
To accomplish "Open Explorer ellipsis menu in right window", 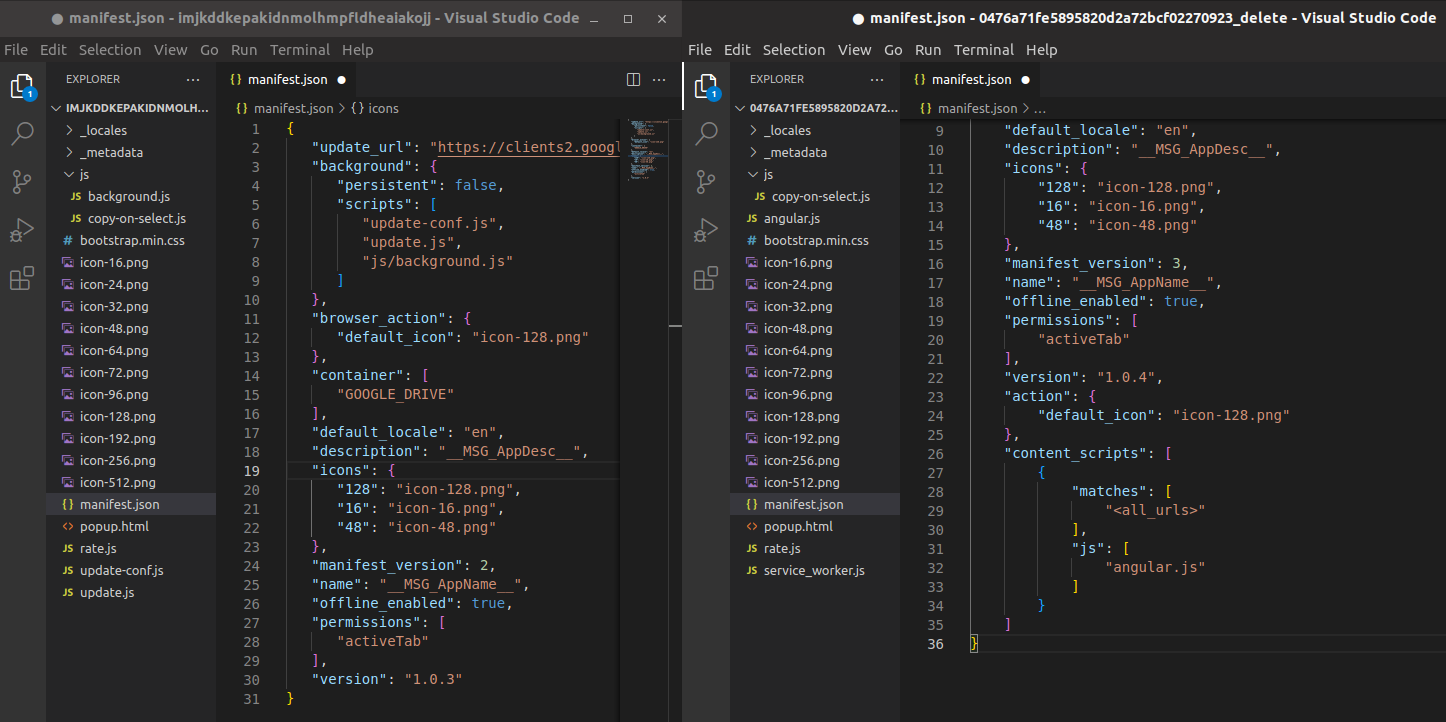I will pyautogui.click(x=877, y=79).
